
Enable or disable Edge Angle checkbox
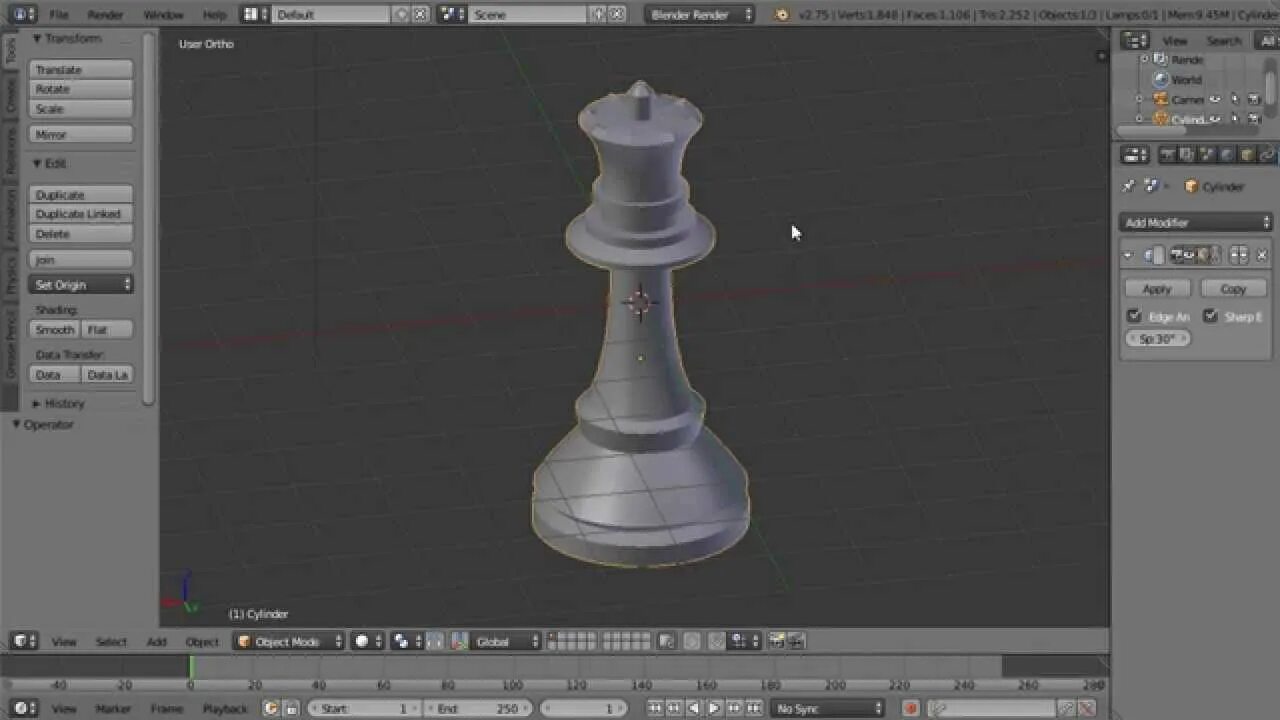1134,316
